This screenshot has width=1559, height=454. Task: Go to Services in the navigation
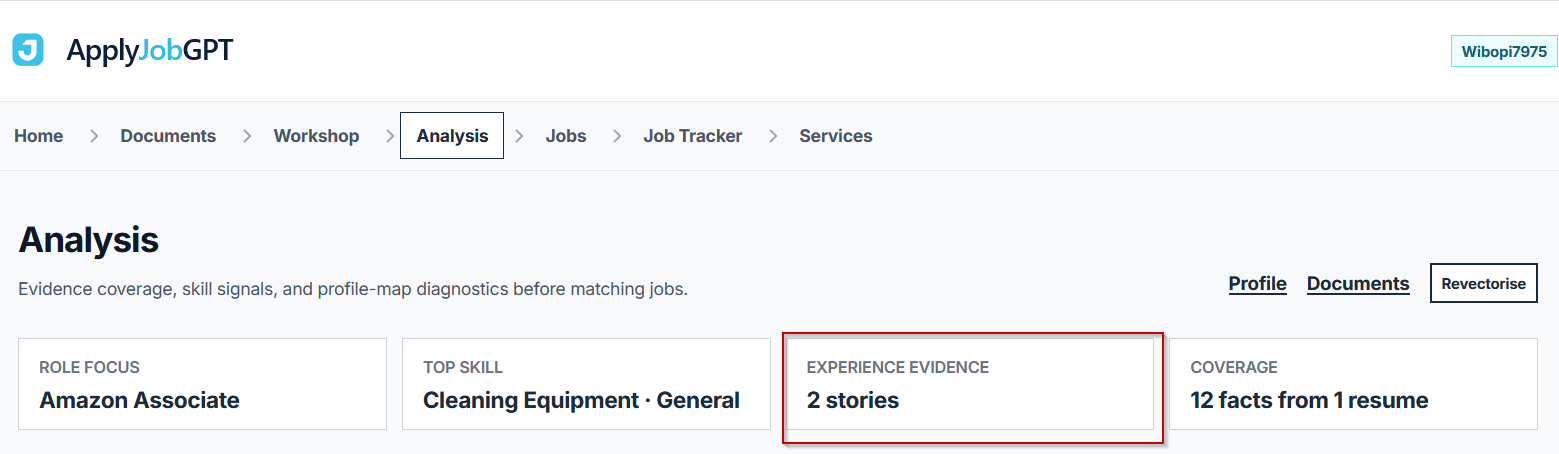tap(836, 136)
